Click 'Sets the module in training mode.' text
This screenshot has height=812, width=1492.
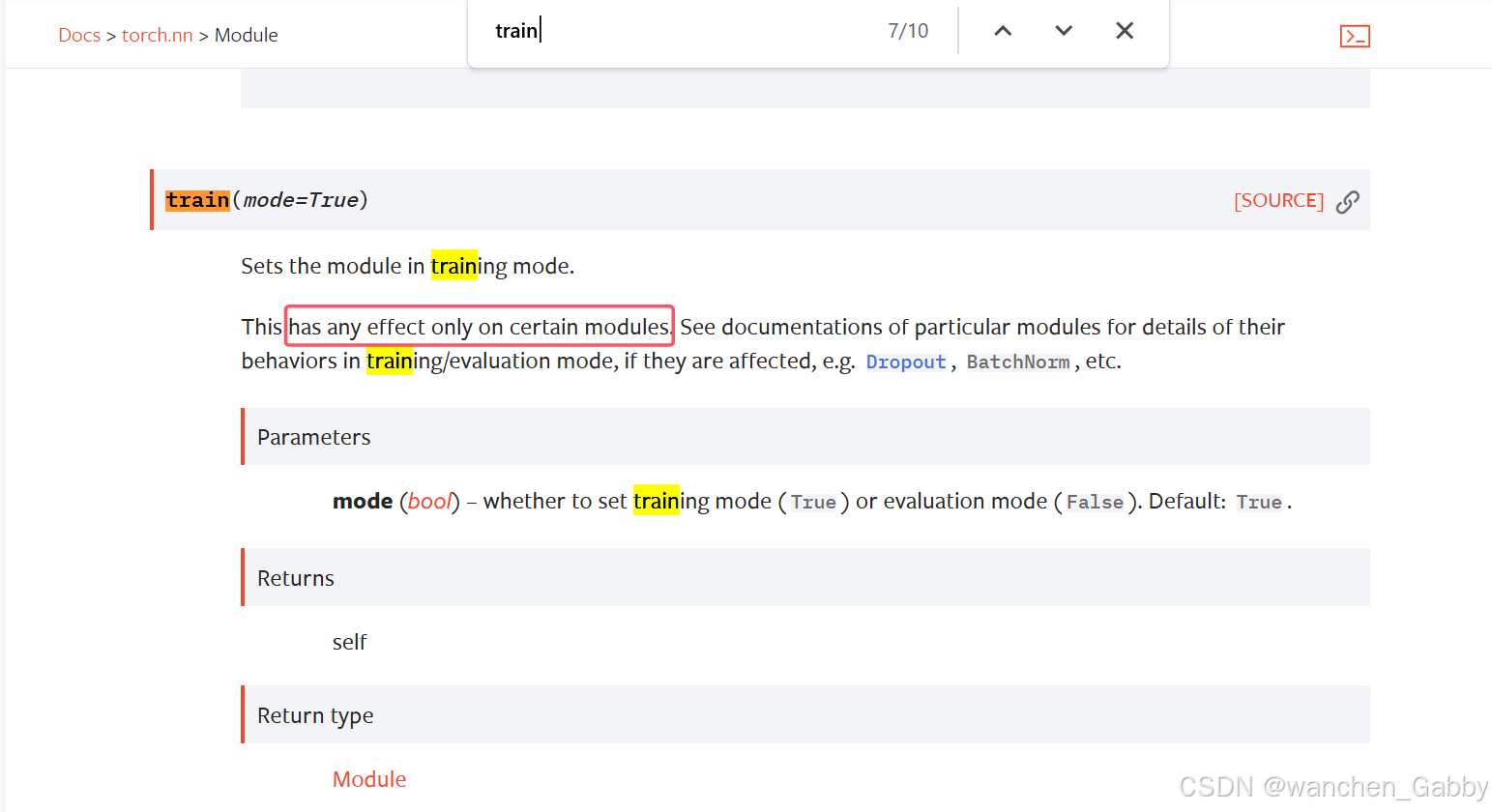pos(408,266)
